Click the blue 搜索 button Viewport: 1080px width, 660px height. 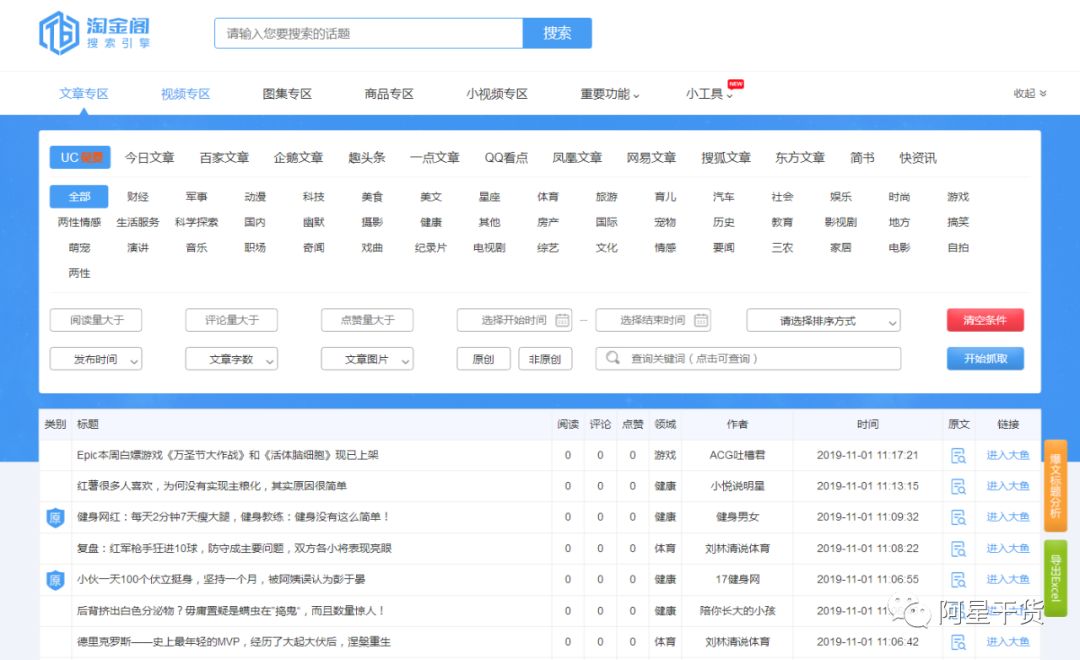click(x=557, y=33)
